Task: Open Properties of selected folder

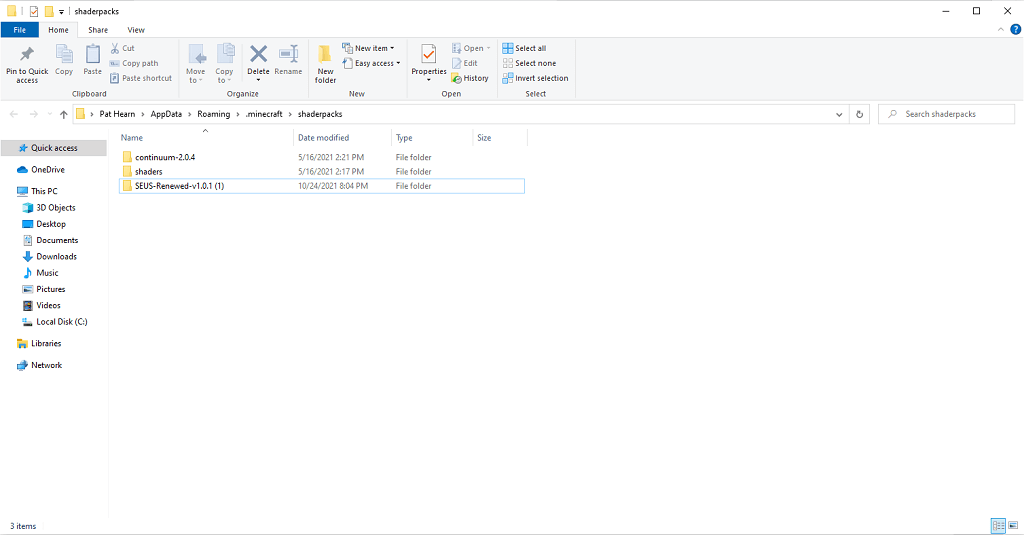Action: pos(429,63)
